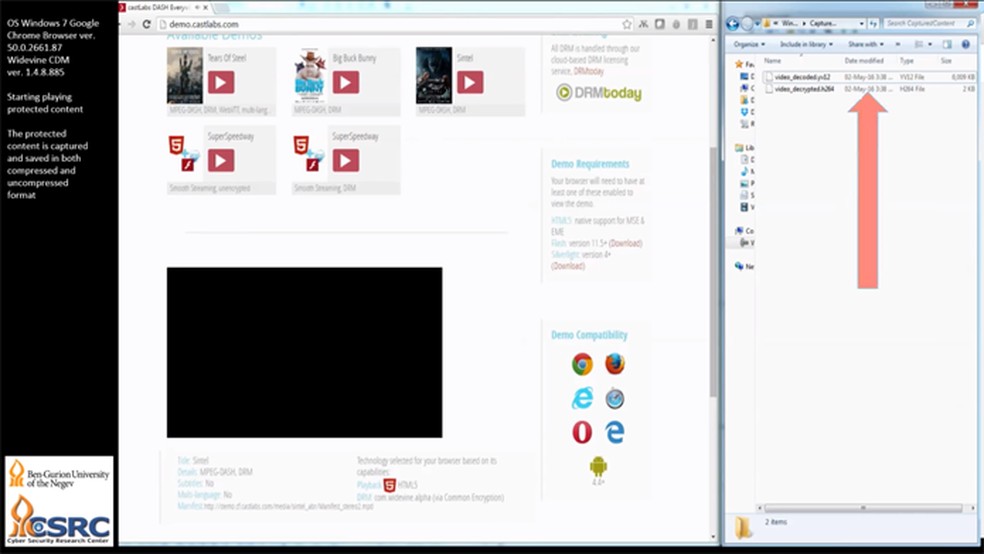Sort files by Type column

click(916, 61)
